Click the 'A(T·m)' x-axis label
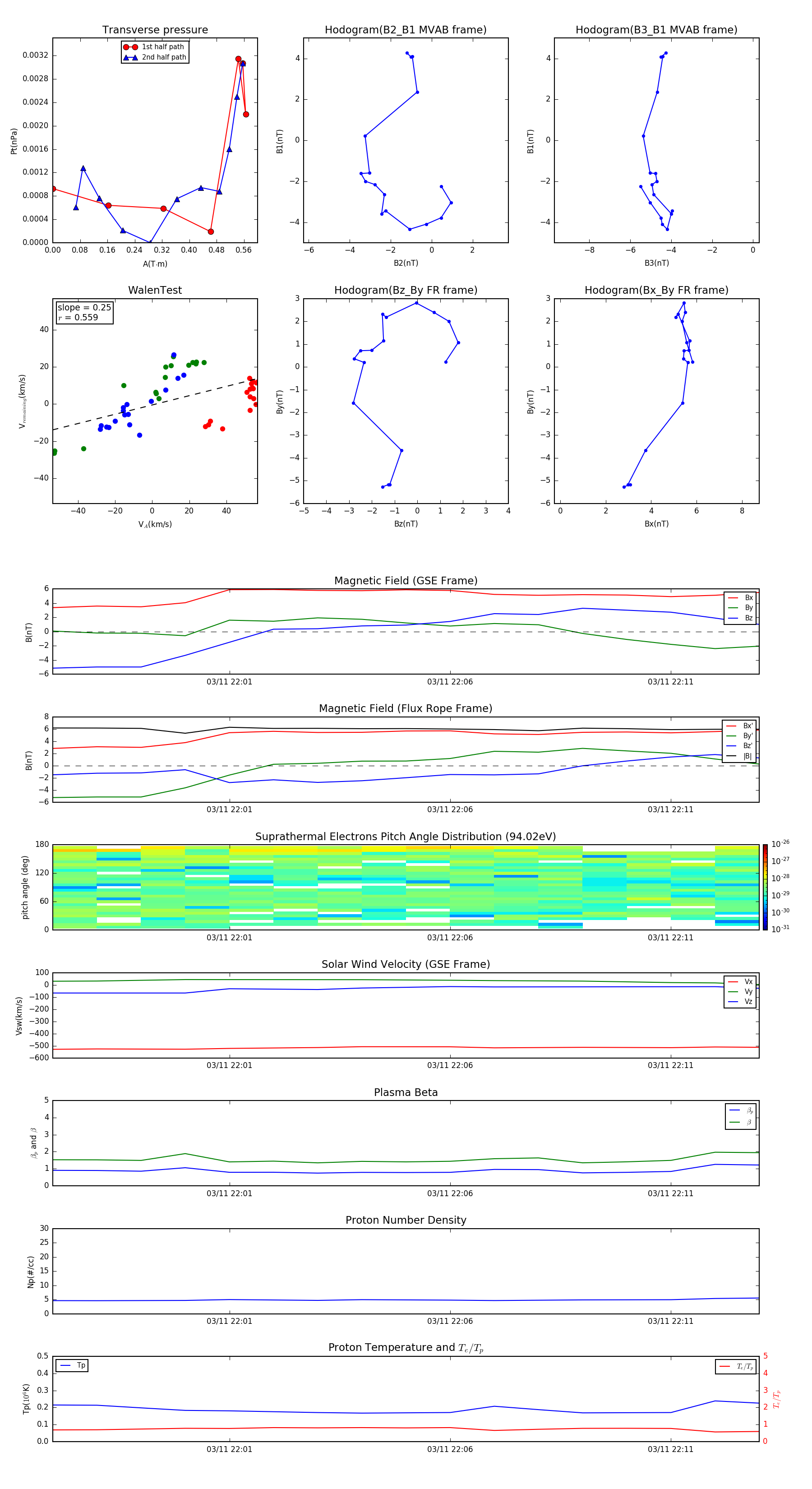 (155, 264)
